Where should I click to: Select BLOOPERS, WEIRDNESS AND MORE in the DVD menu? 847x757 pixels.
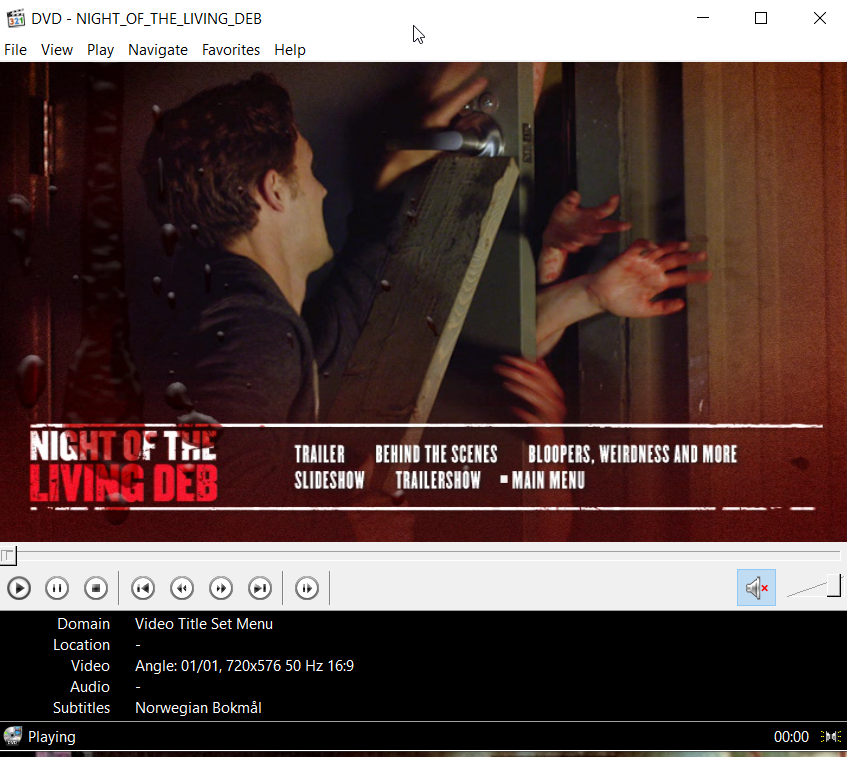632,454
